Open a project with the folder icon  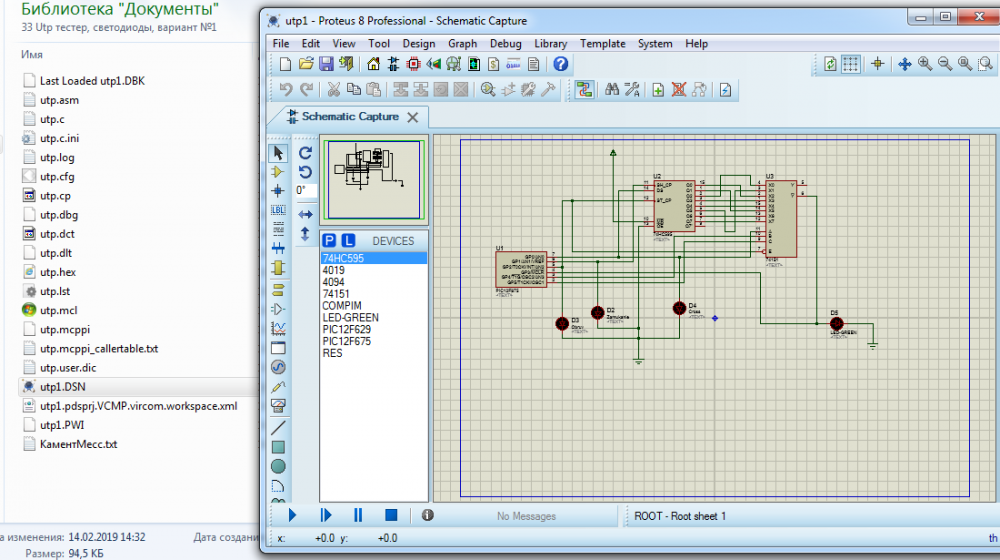(x=306, y=64)
